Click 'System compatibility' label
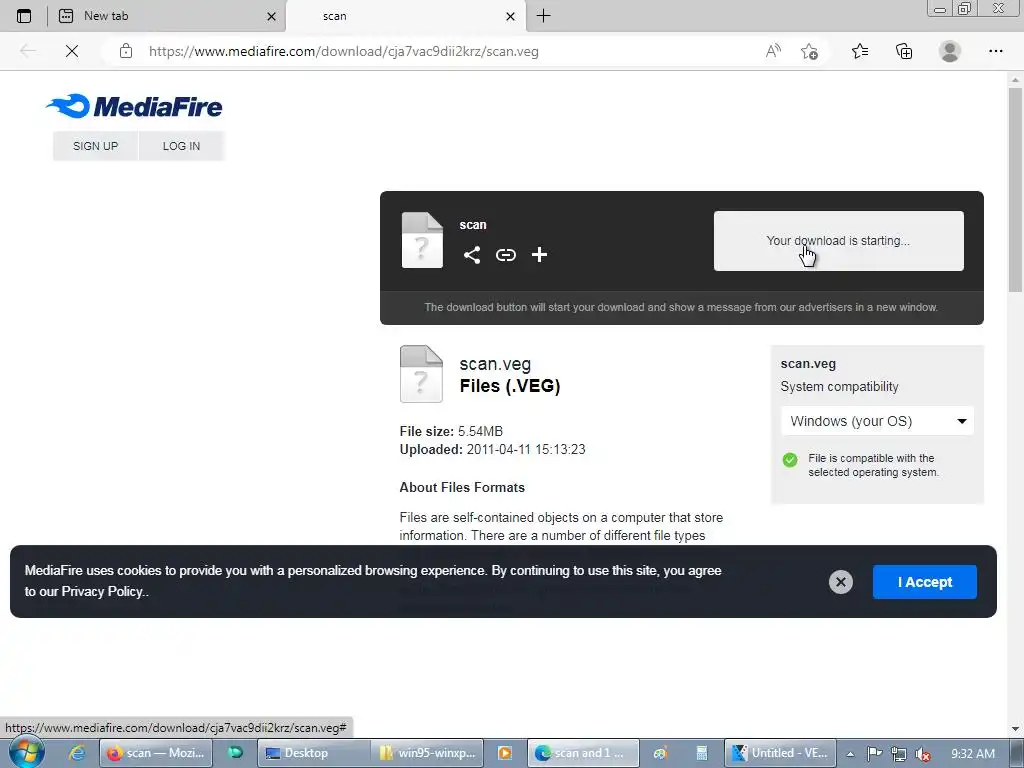The height and width of the screenshot is (768, 1024). coord(839,387)
